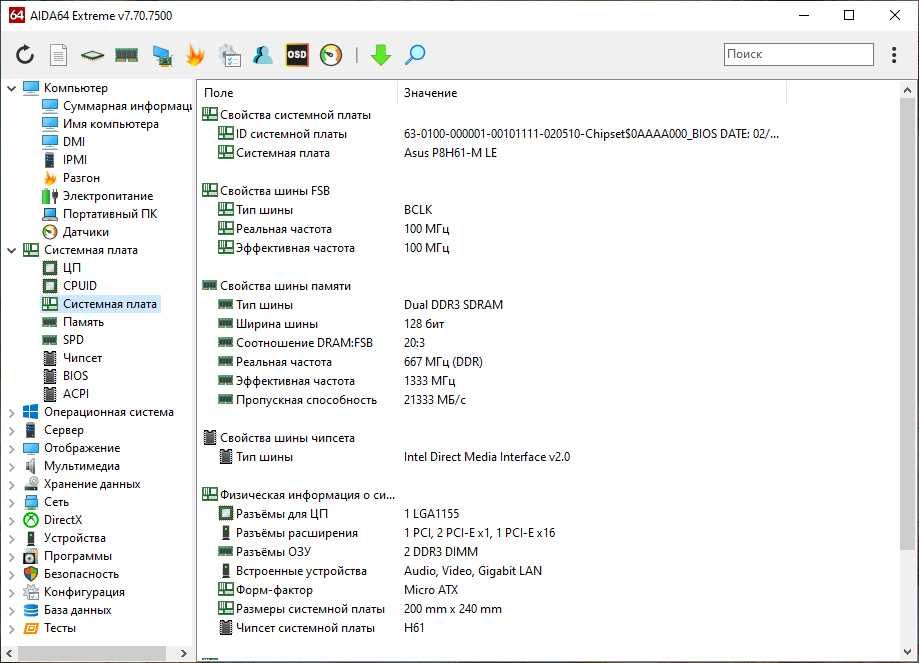Open the CPUID tree item

[x=70, y=286]
